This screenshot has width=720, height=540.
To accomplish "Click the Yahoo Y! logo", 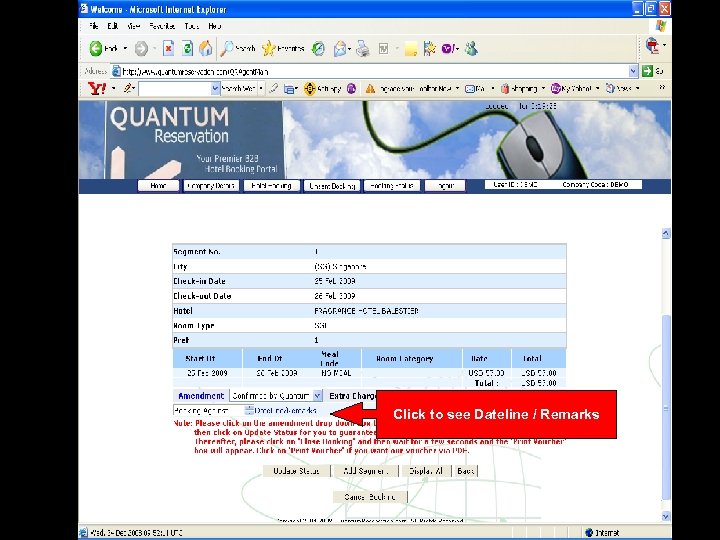I will click(x=97, y=88).
